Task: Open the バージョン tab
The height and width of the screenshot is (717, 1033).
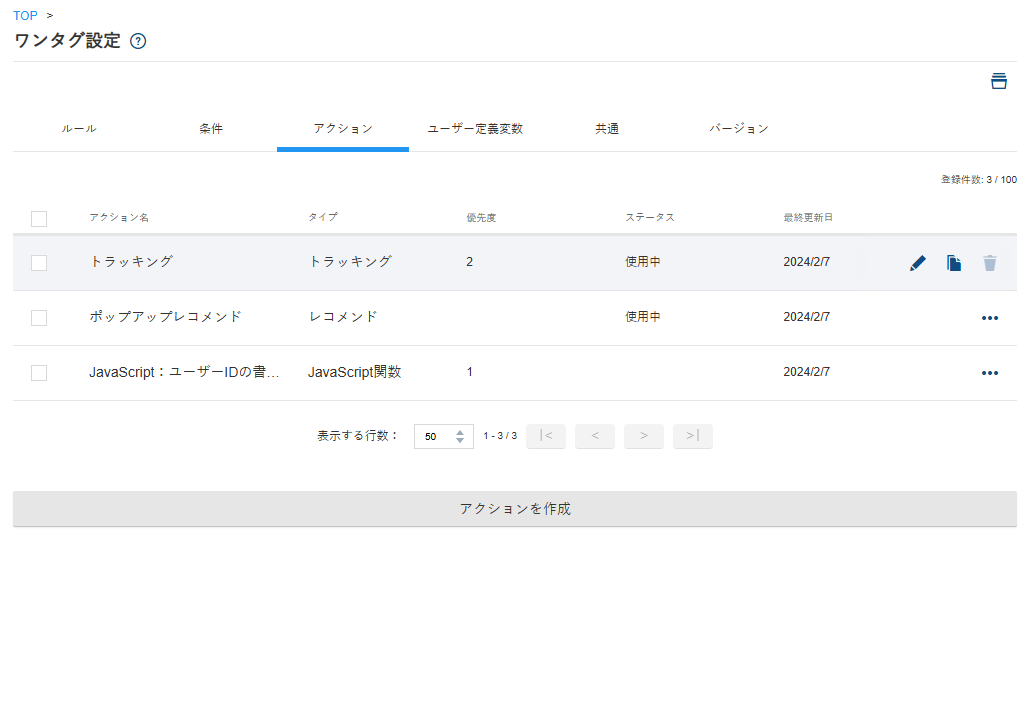Action: [739, 129]
